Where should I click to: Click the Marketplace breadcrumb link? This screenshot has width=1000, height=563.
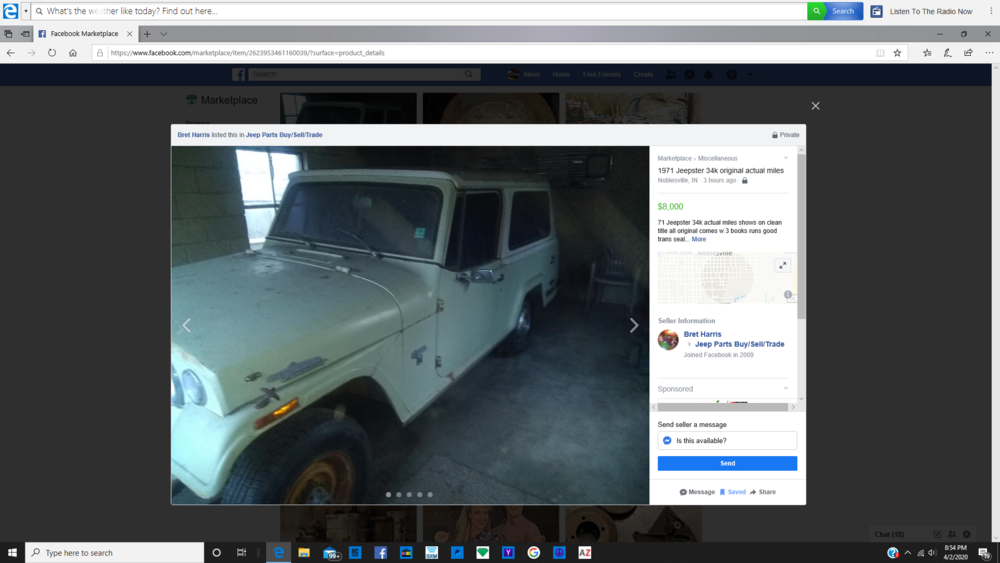click(674, 158)
